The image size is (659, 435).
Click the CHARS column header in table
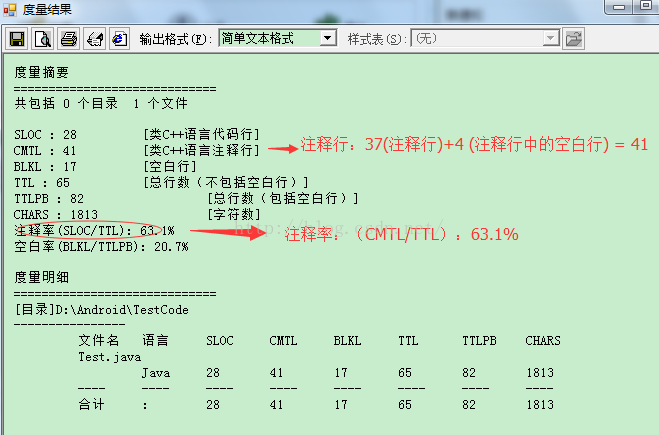pos(543,341)
